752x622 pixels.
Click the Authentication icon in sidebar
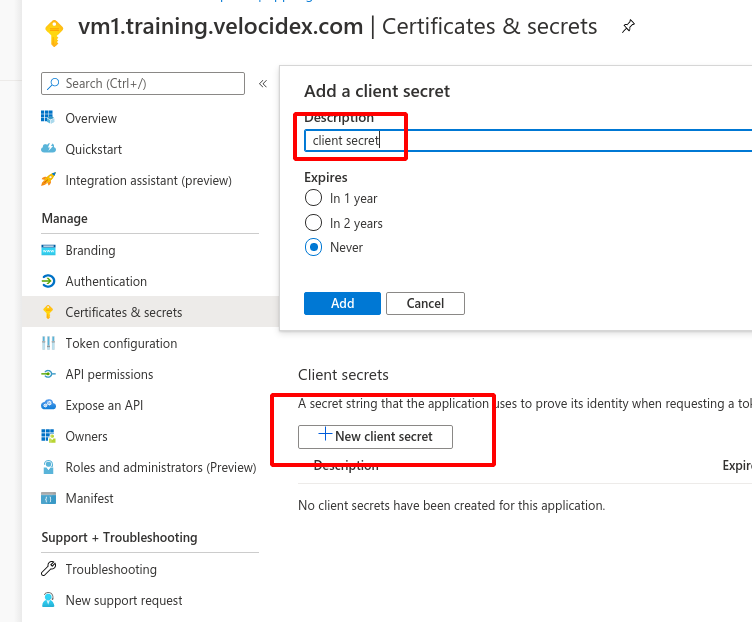coord(48,281)
